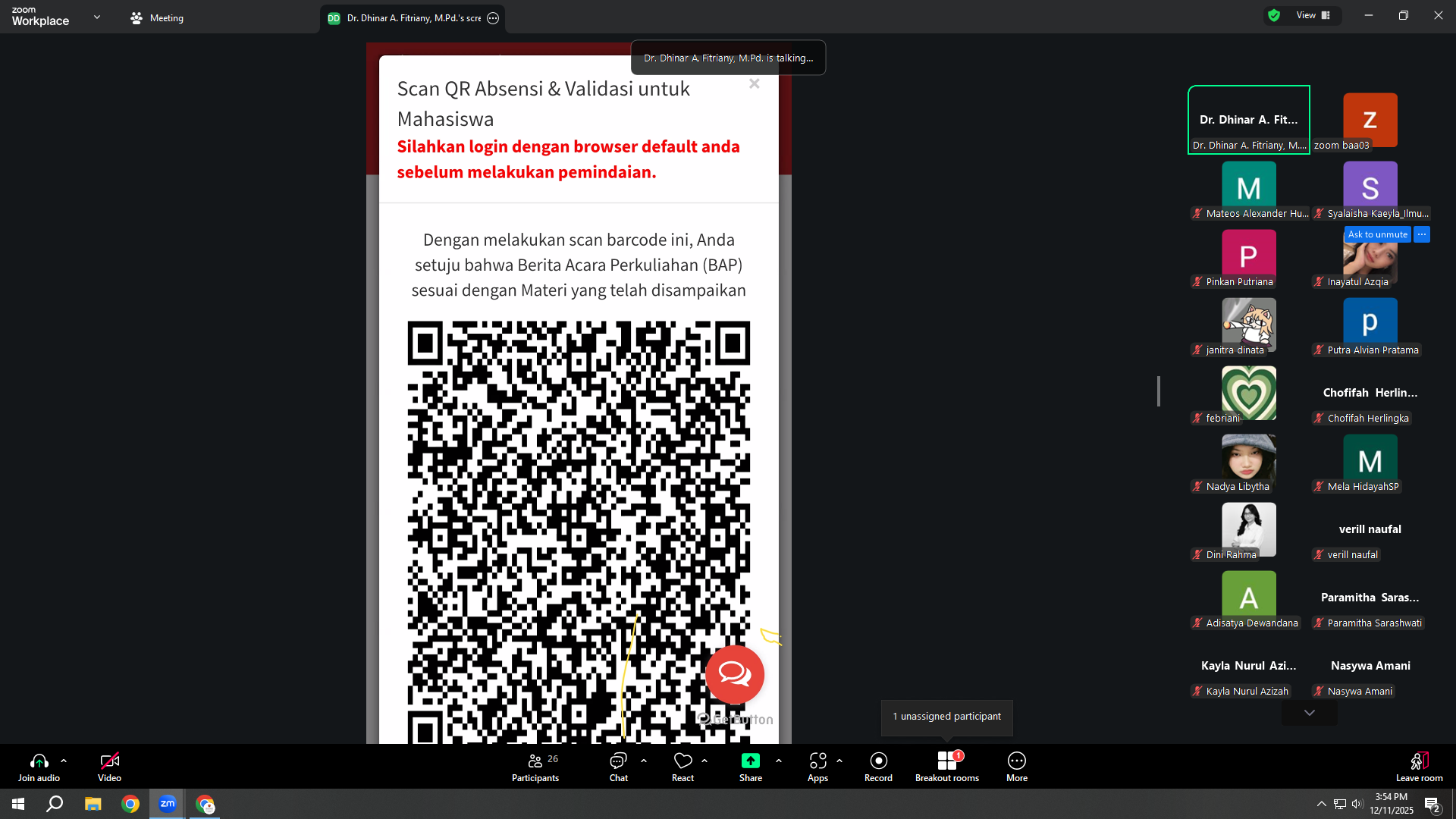Select Mela HidayahSP participant tile

coord(1370,461)
